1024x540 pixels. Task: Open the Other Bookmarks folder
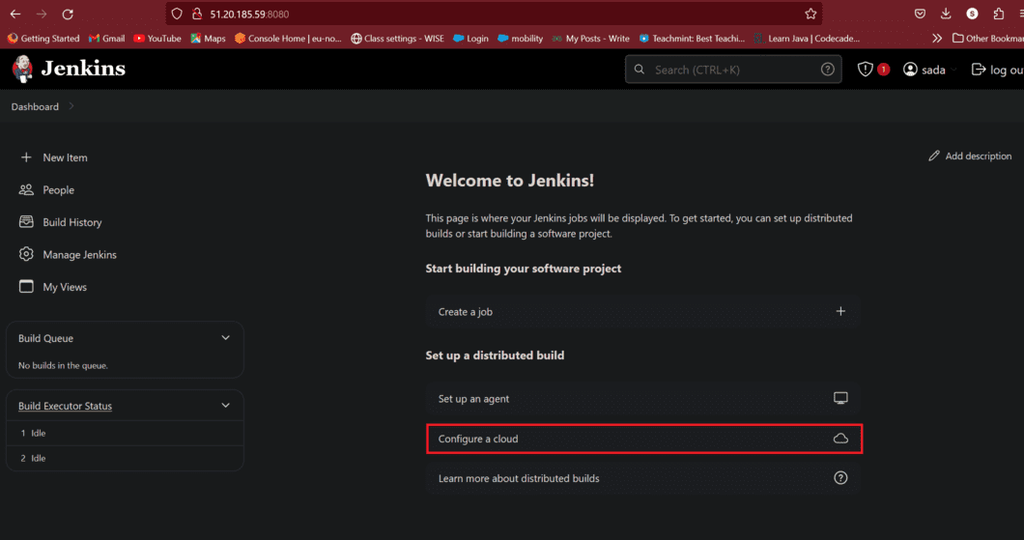[988, 39]
